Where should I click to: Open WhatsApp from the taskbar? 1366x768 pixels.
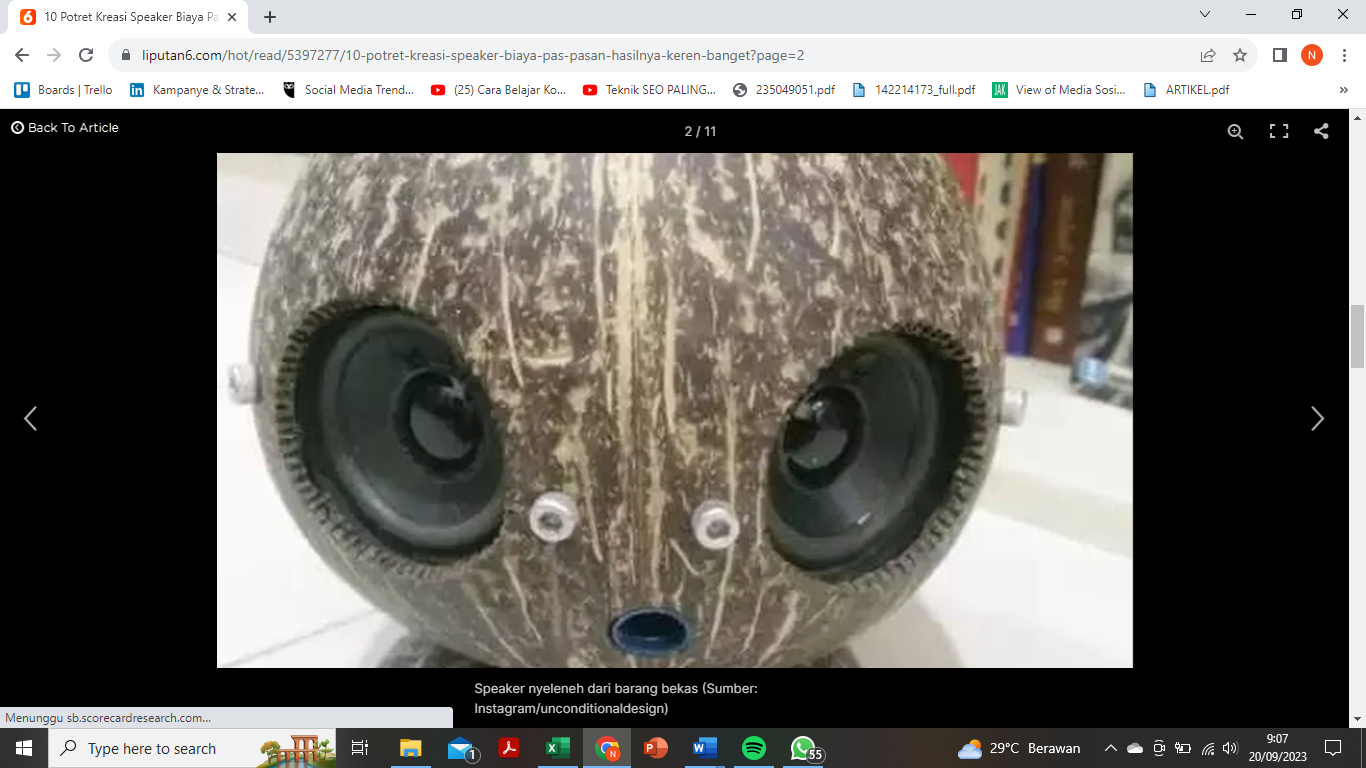click(803, 748)
